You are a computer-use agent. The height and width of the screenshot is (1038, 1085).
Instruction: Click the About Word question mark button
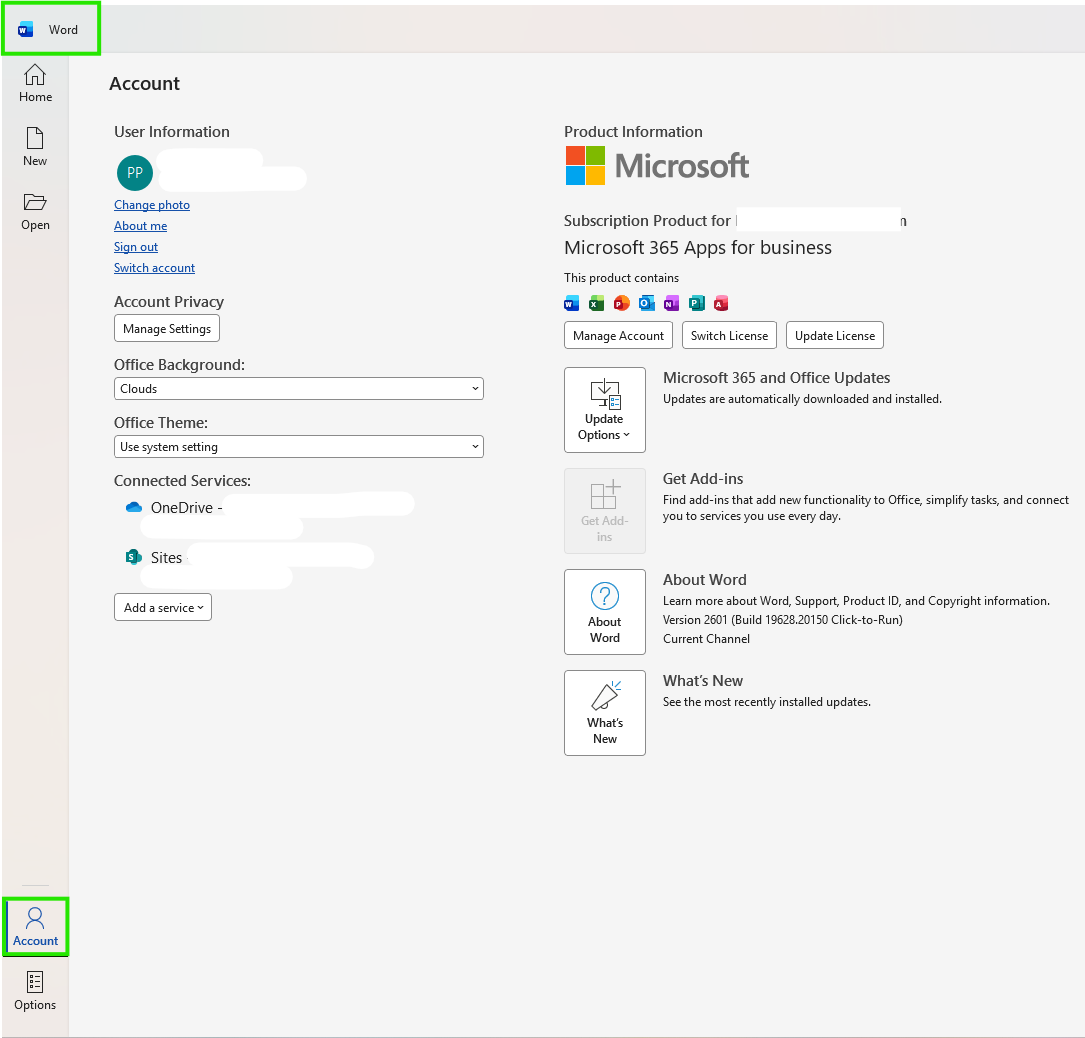pyautogui.click(x=605, y=612)
